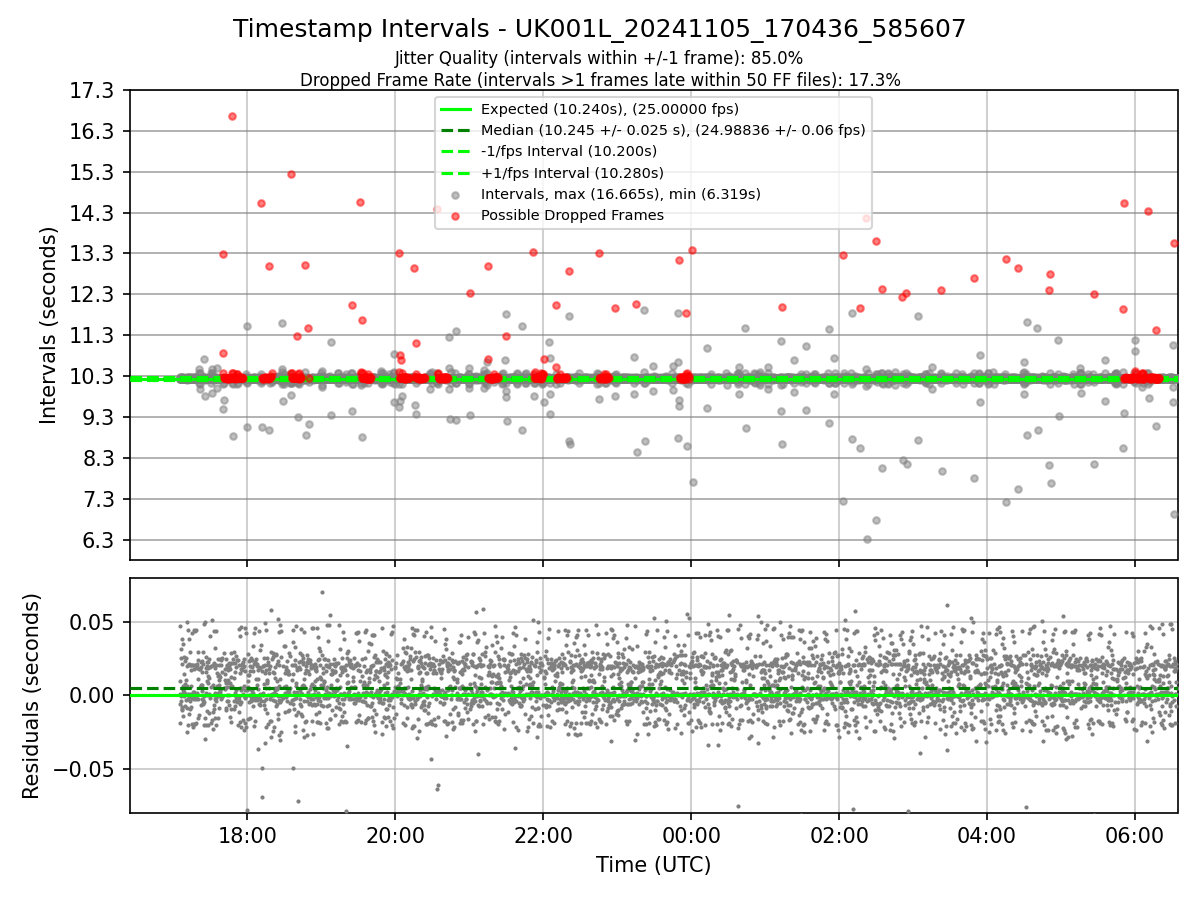The image size is (1200, 900).
Task: Click the x-axis tick label "00:00"
Action: click(691, 835)
